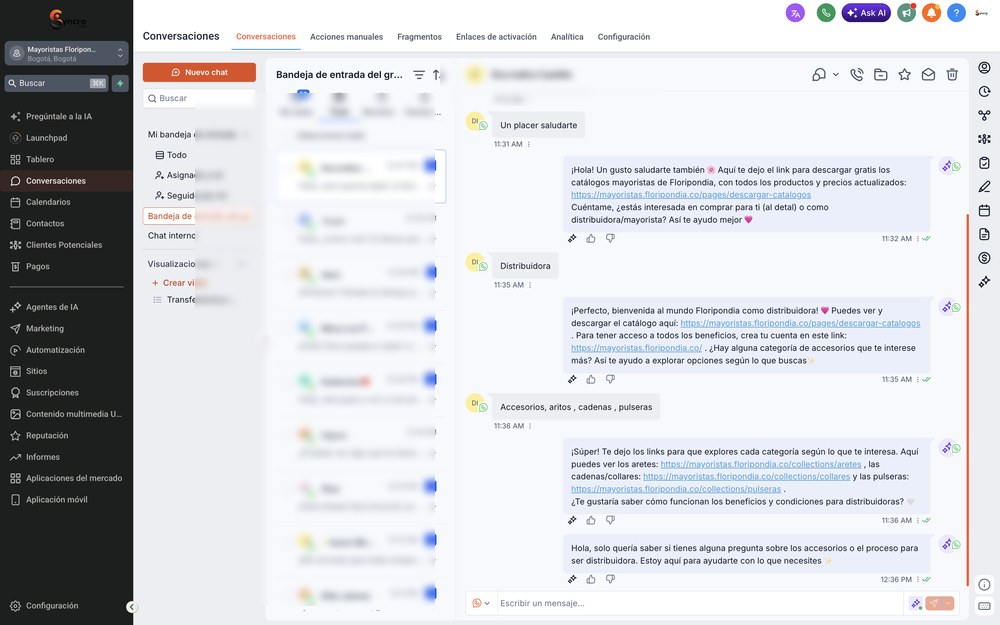Open the keyboard shortcuts icon at bottom right
This screenshot has width=1000, height=625.
click(x=984, y=606)
